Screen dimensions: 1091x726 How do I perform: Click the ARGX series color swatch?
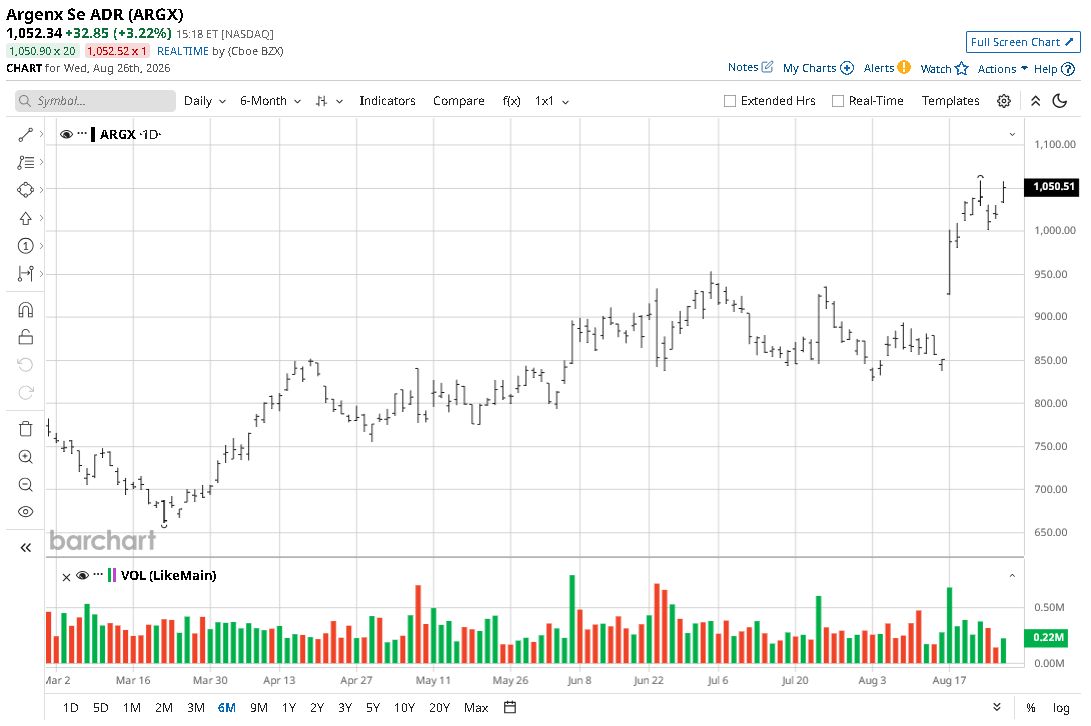(x=93, y=134)
